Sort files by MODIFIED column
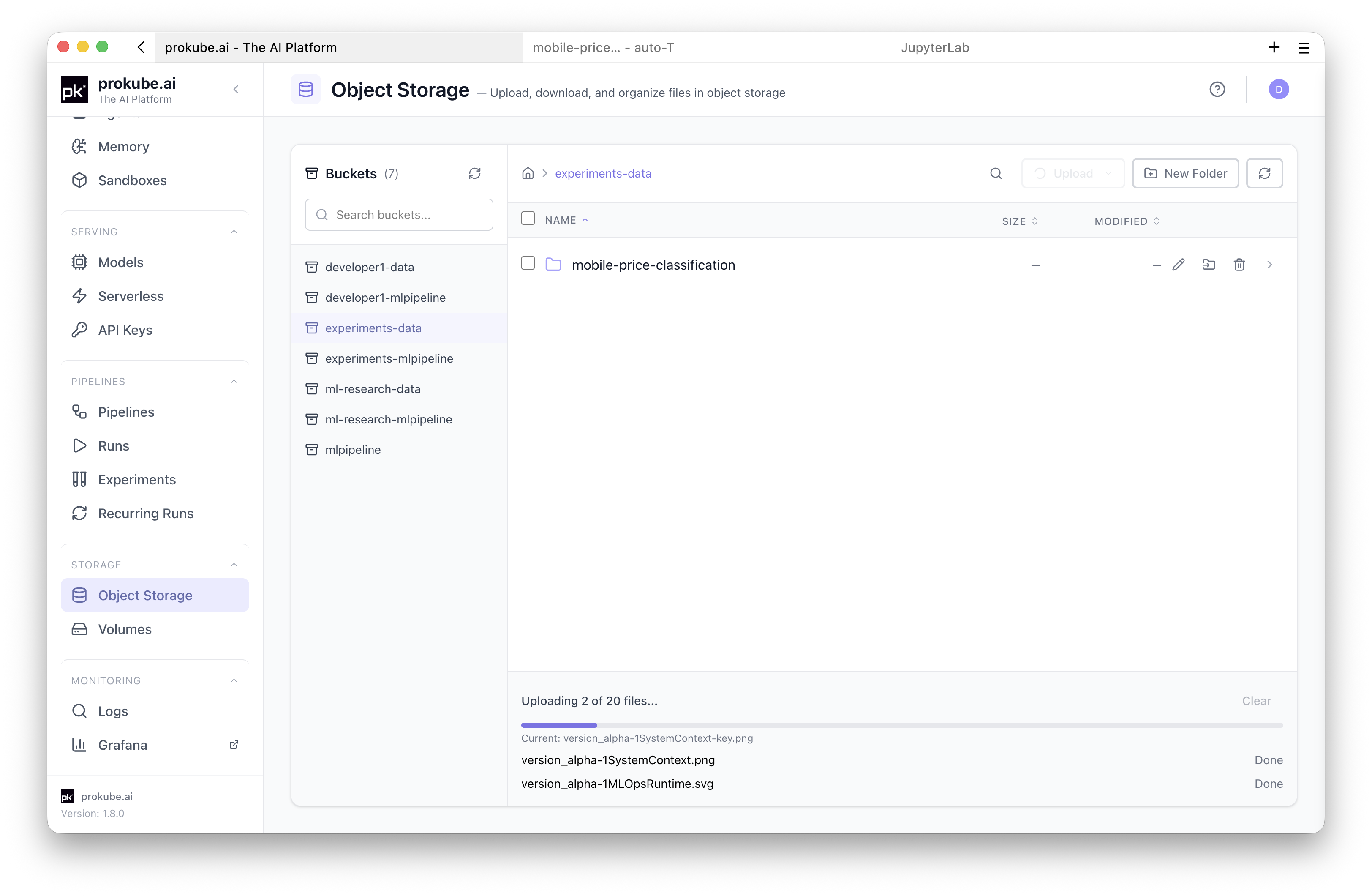Image resolution: width=1372 pixels, height=896 pixels. (x=1127, y=221)
